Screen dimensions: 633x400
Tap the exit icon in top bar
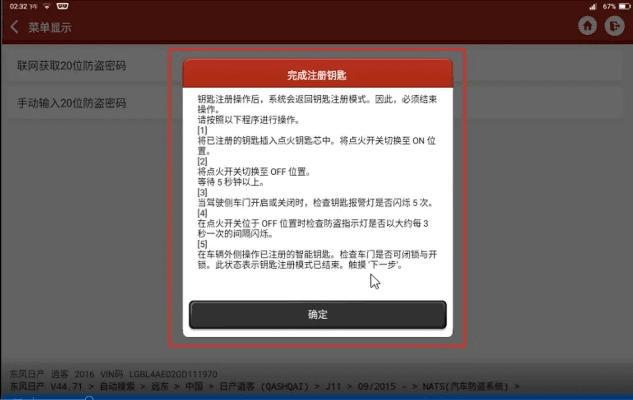614,26
